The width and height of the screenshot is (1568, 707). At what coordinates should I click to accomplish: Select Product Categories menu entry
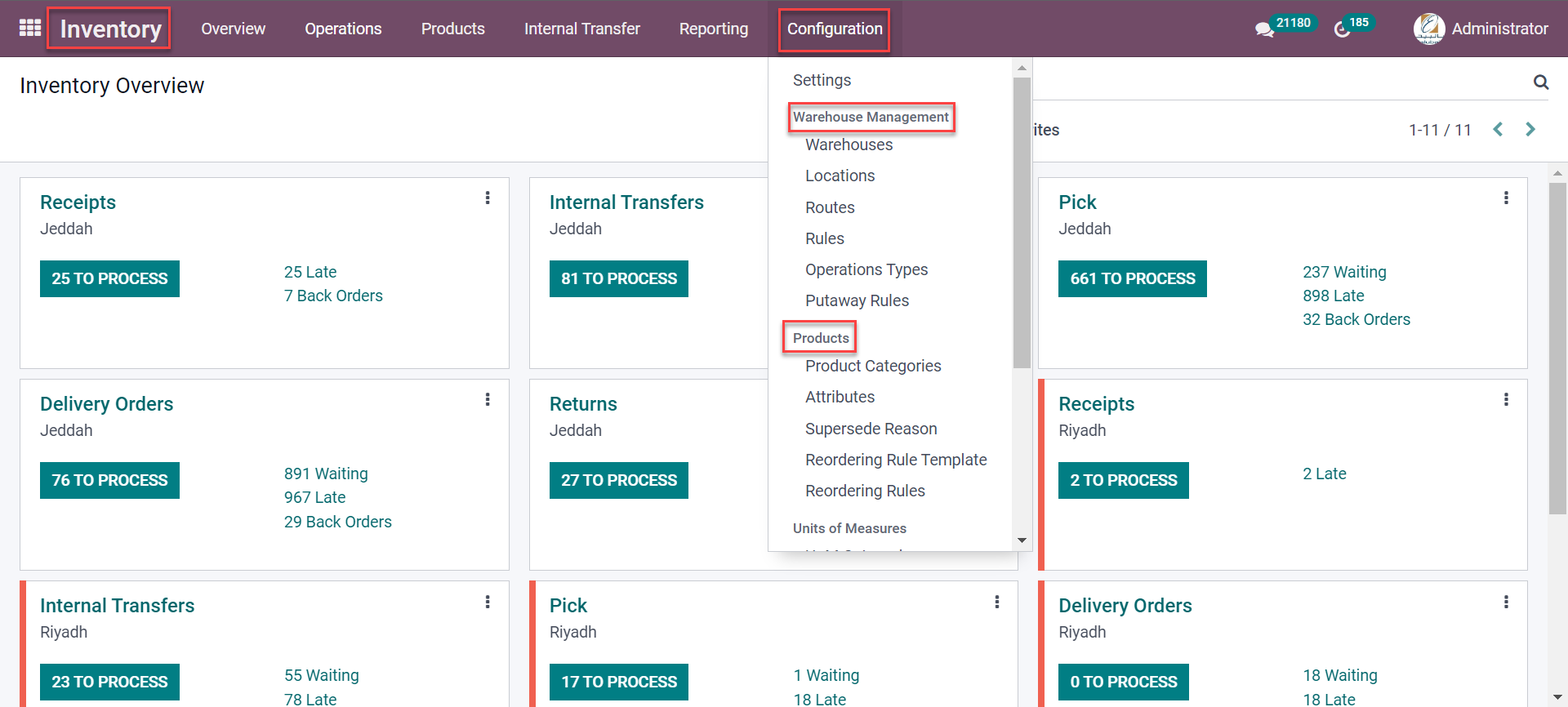(873, 366)
